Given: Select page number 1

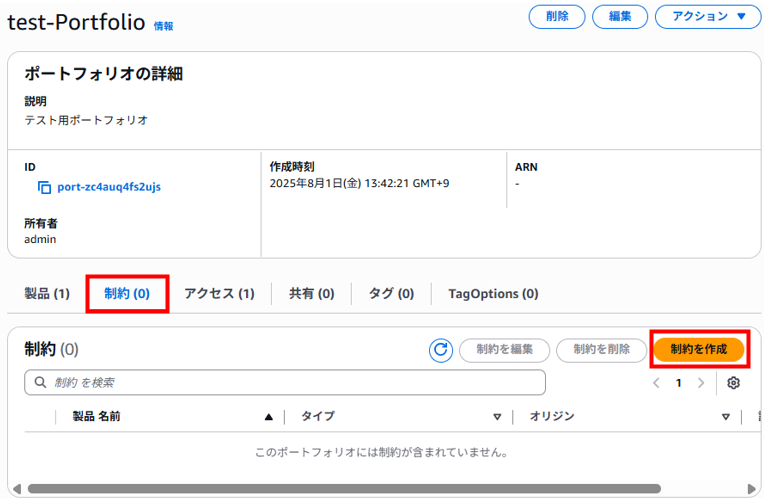Looking at the screenshot, I should (679, 383).
